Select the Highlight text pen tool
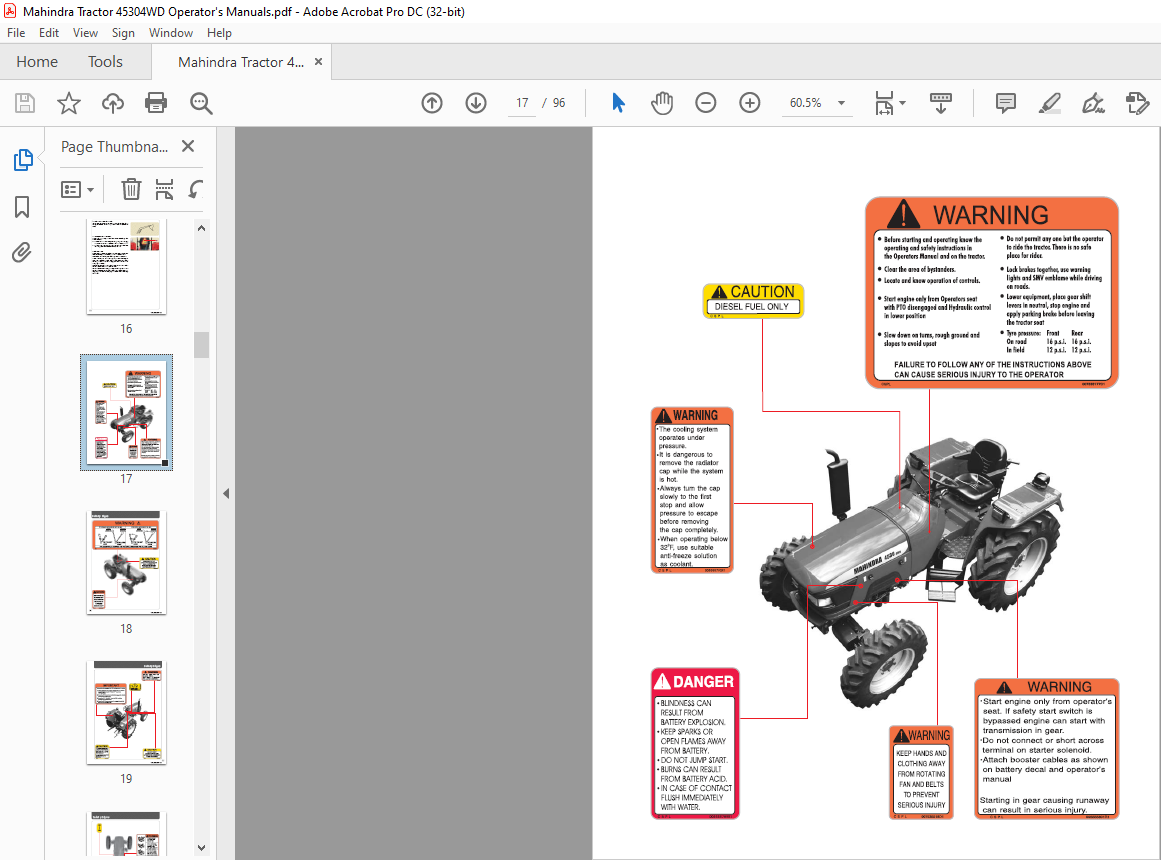1161x860 pixels. tap(1050, 103)
